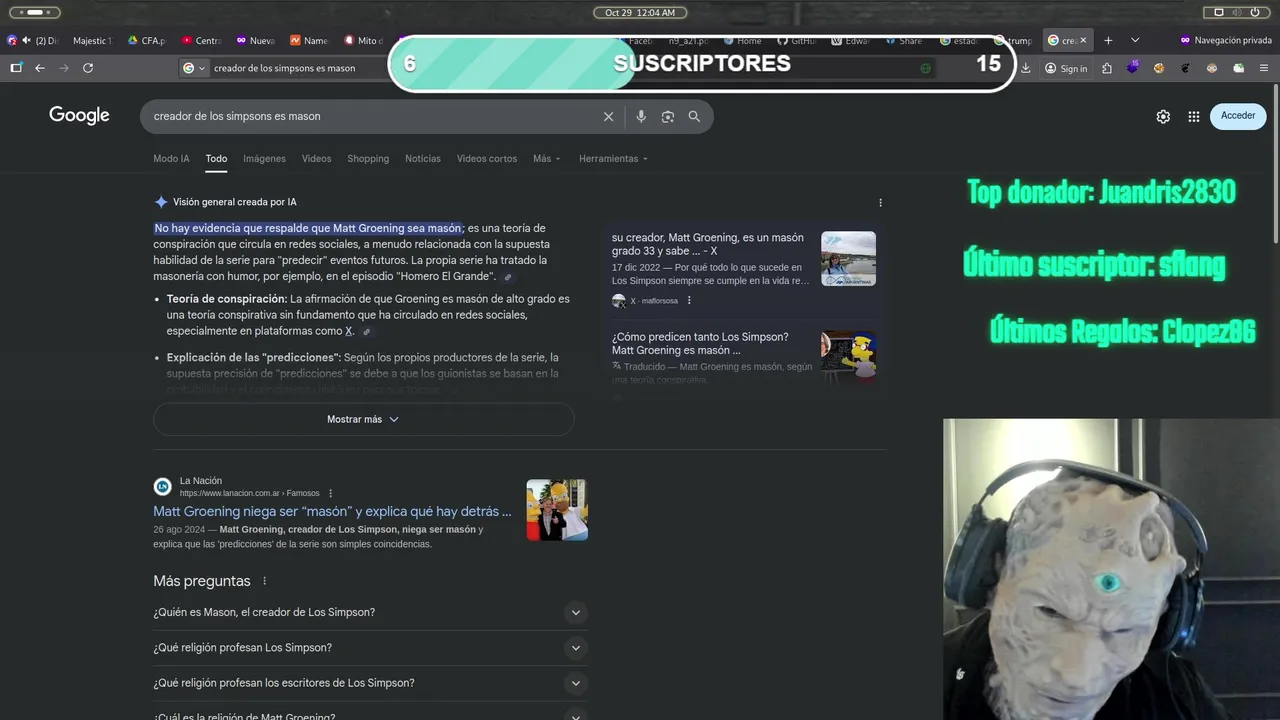Select the Videos cortos tab
The image size is (1280, 720).
pos(487,159)
